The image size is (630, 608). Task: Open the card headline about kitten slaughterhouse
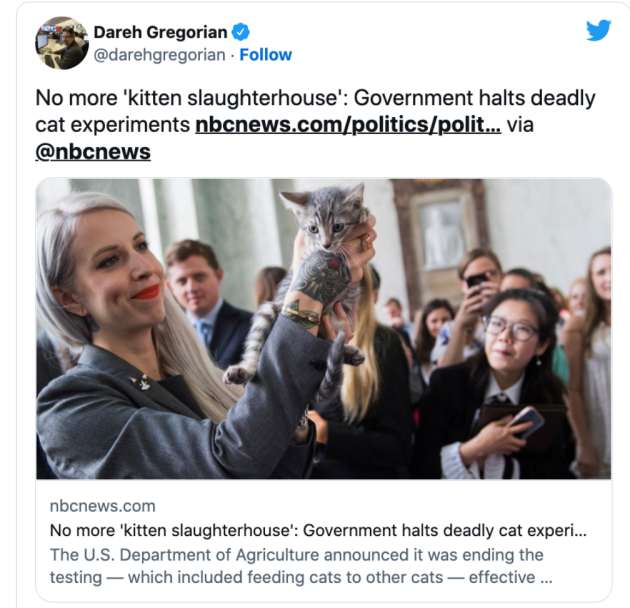tap(318, 530)
